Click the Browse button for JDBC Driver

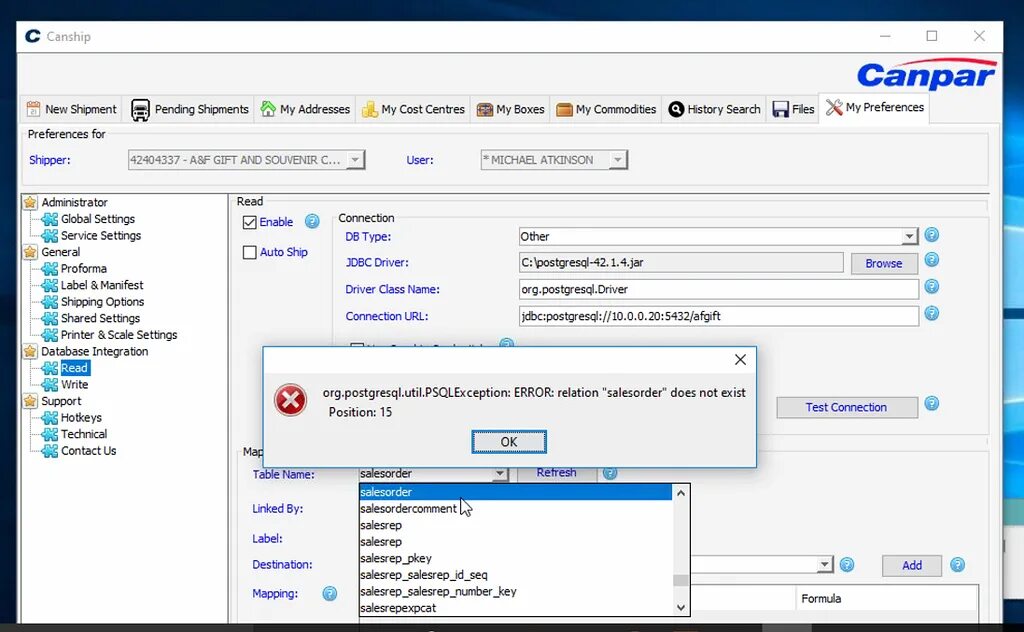[x=884, y=263]
